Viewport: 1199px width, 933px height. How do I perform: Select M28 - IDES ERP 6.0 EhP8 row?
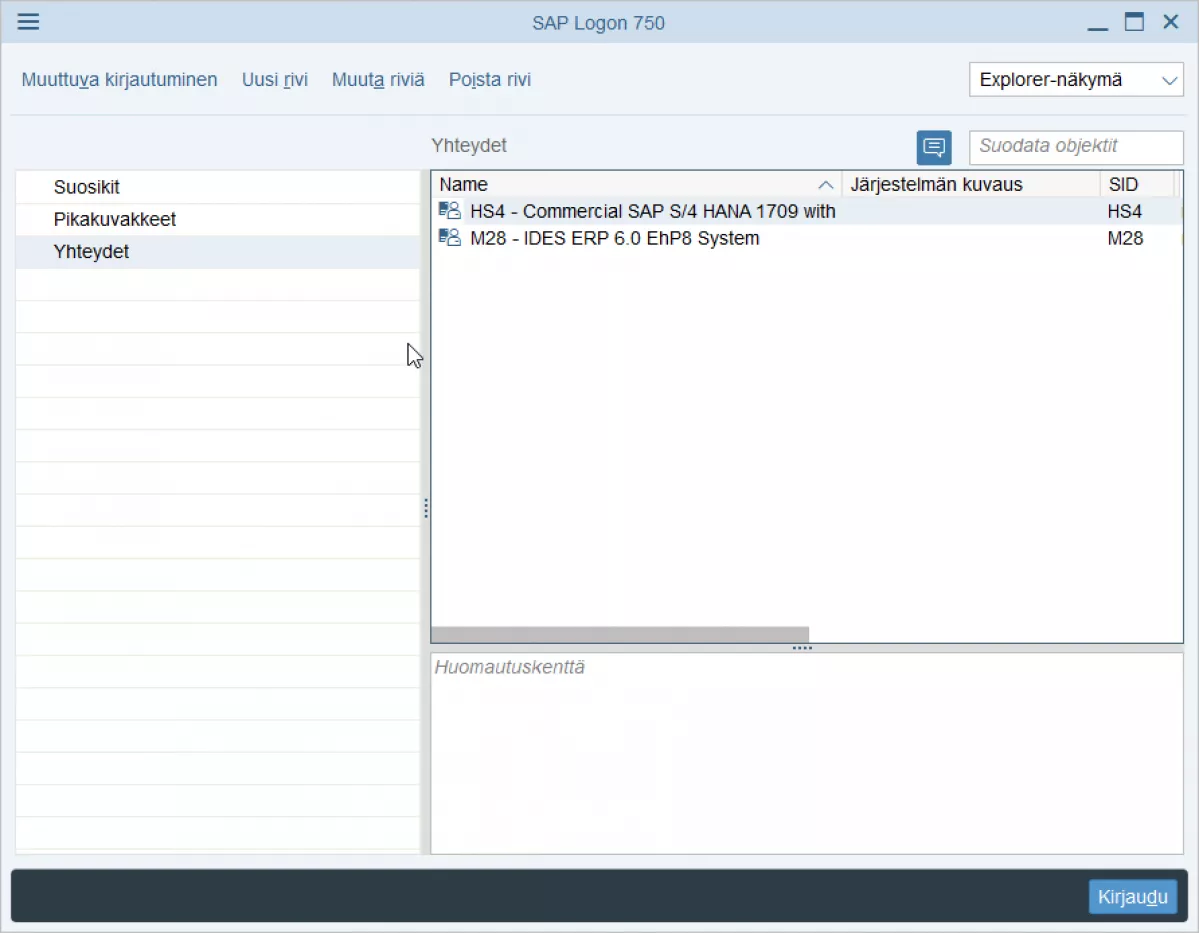806,238
